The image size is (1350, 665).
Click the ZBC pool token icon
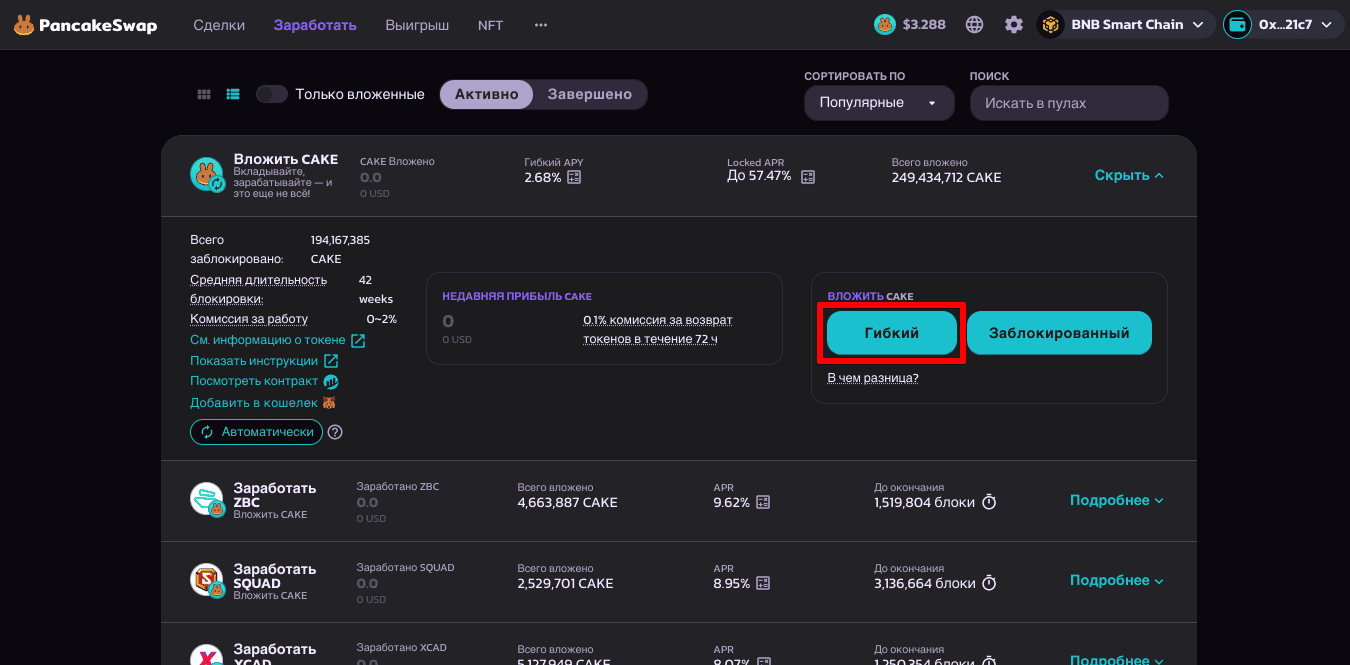coord(207,499)
